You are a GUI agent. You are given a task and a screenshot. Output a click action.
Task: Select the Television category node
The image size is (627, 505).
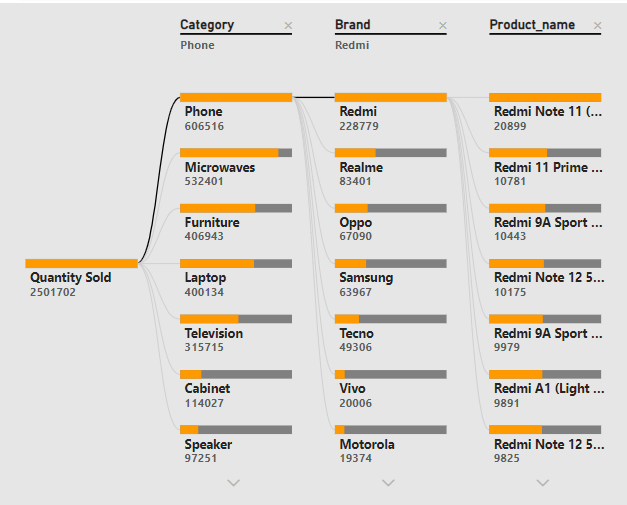[236, 333]
